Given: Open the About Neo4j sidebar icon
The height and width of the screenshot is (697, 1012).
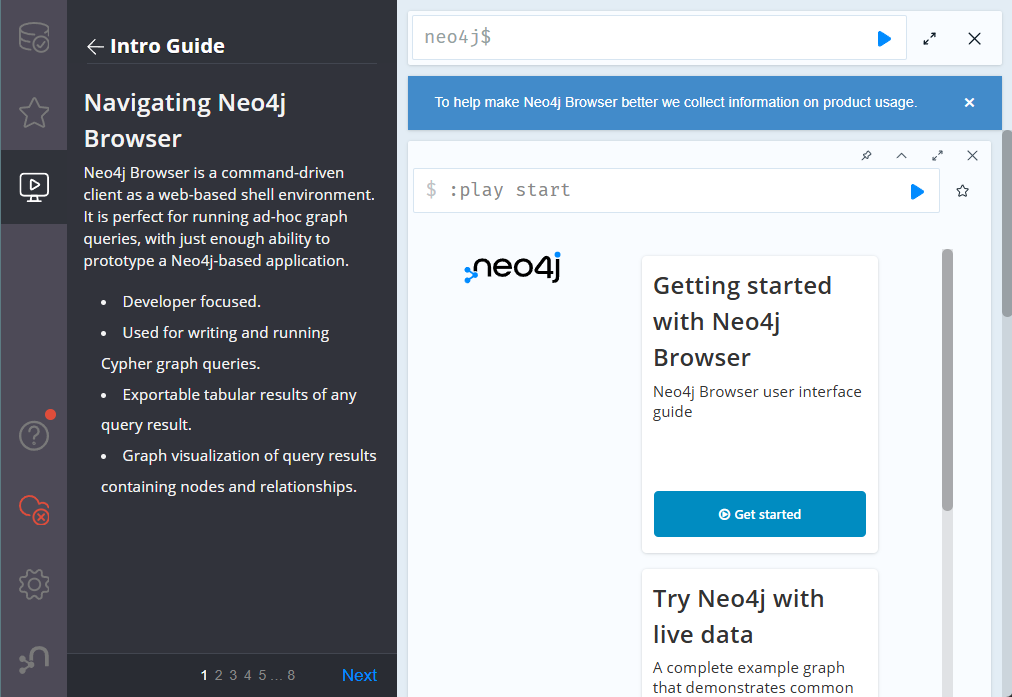Looking at the screenshot, I should (34, 659).
